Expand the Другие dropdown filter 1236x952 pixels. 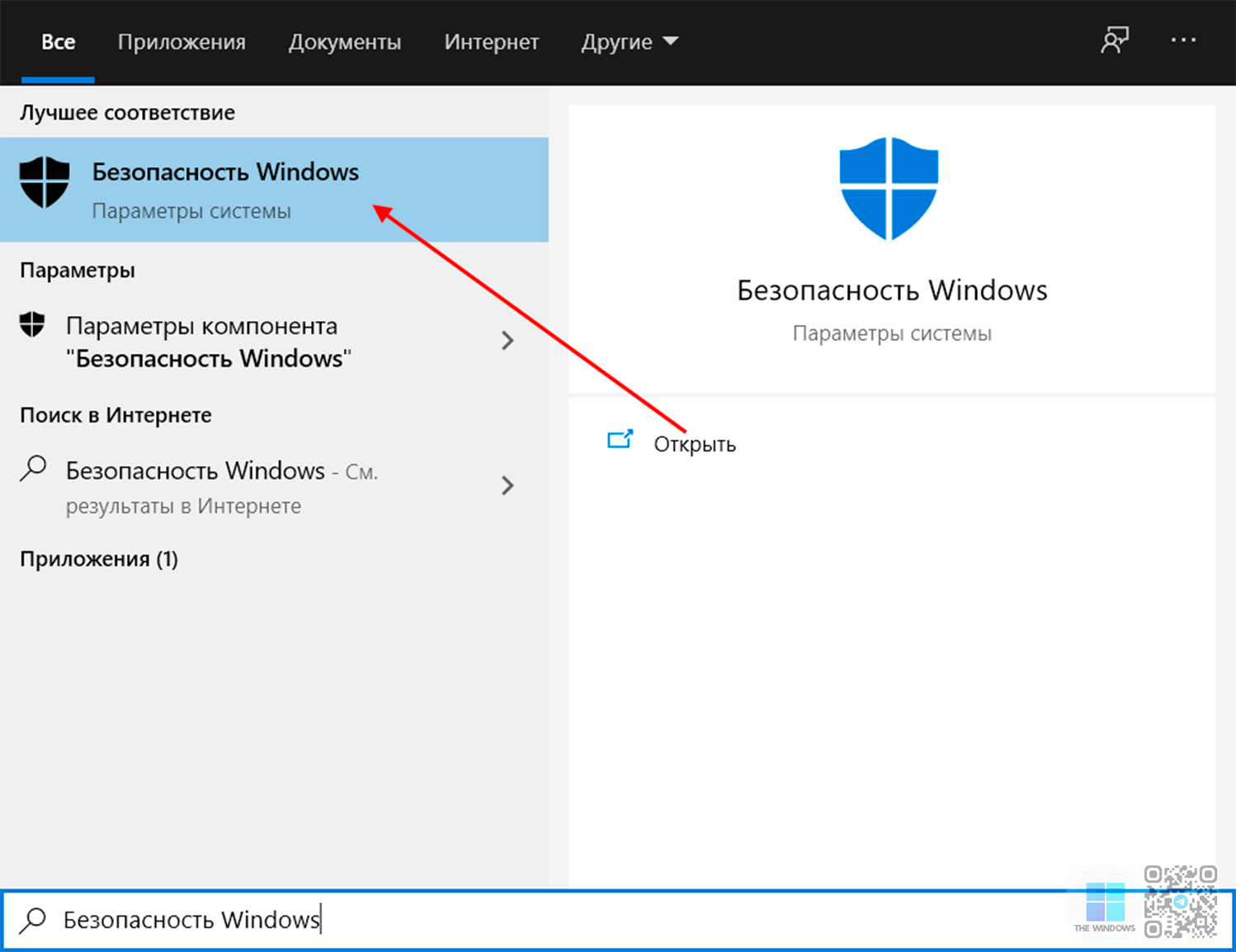click(630, 42)
